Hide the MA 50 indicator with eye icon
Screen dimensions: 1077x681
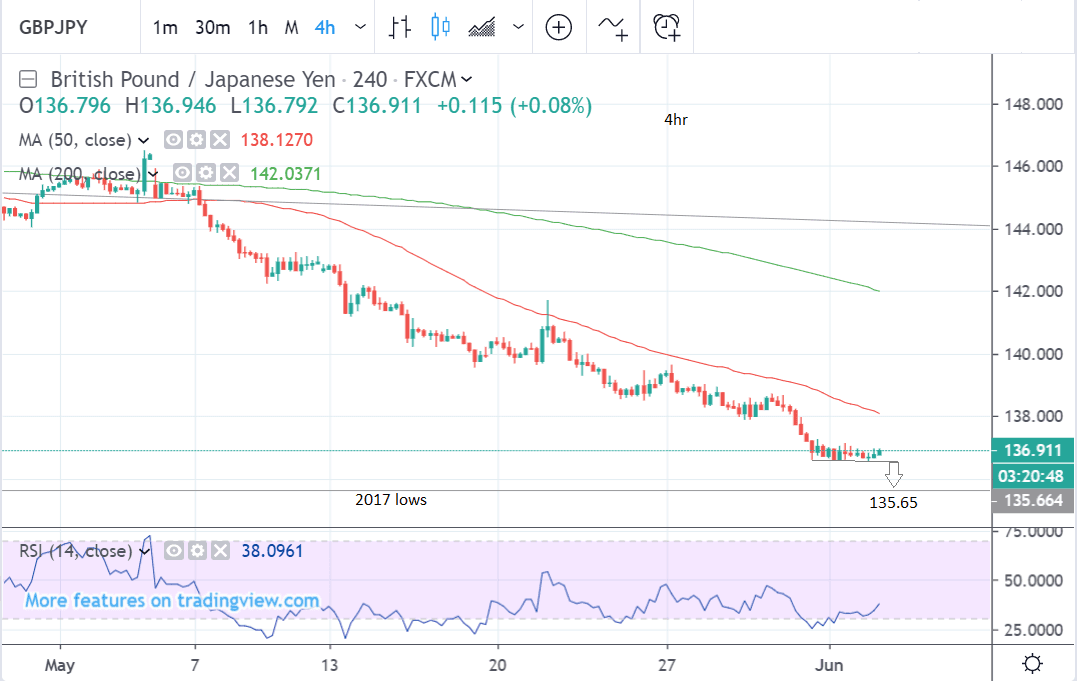pos(173,140)
